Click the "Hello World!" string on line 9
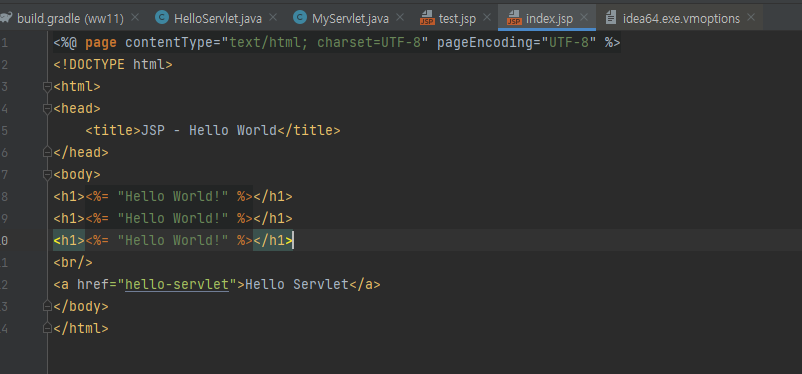This screenshot has height=374, width=802. 173,218
